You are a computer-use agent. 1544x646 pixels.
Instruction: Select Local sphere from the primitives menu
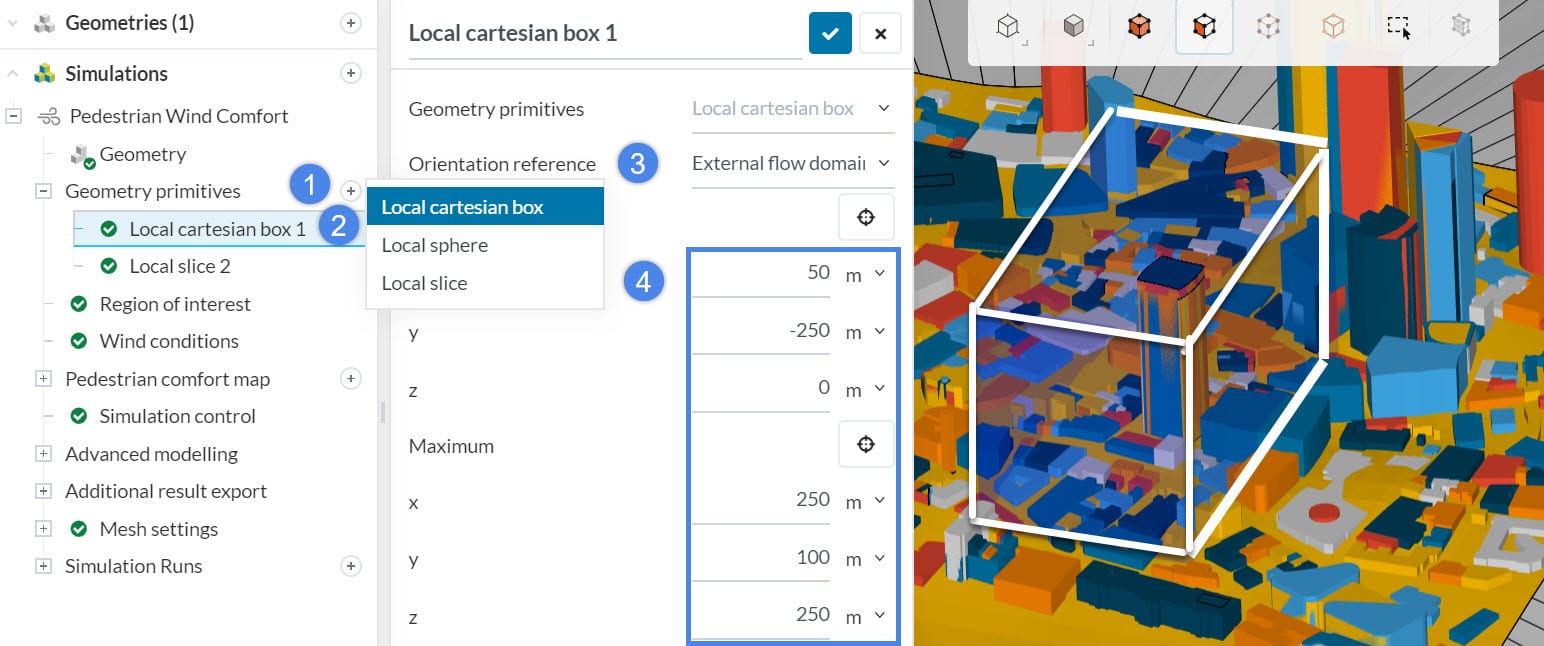(x=434, y=244)
